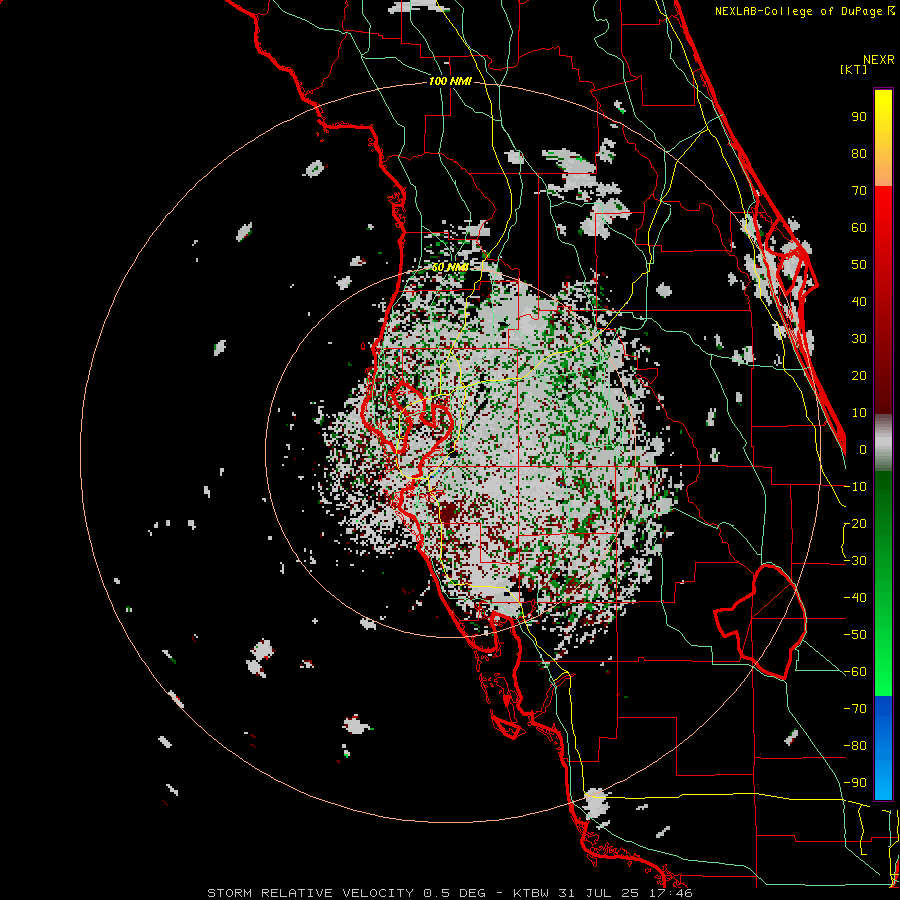Screen dimensions: 900x900
Task: Pick the gray zero-velocity segment of color bar
Action: point(883,443)
